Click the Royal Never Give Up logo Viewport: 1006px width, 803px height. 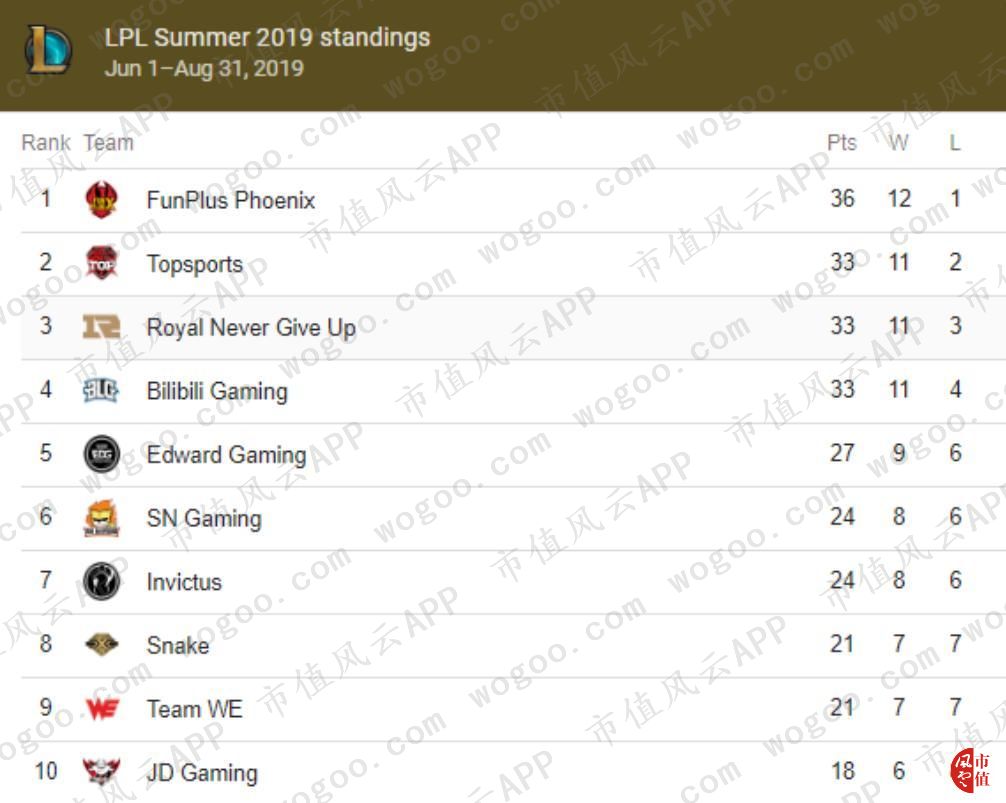101,327
